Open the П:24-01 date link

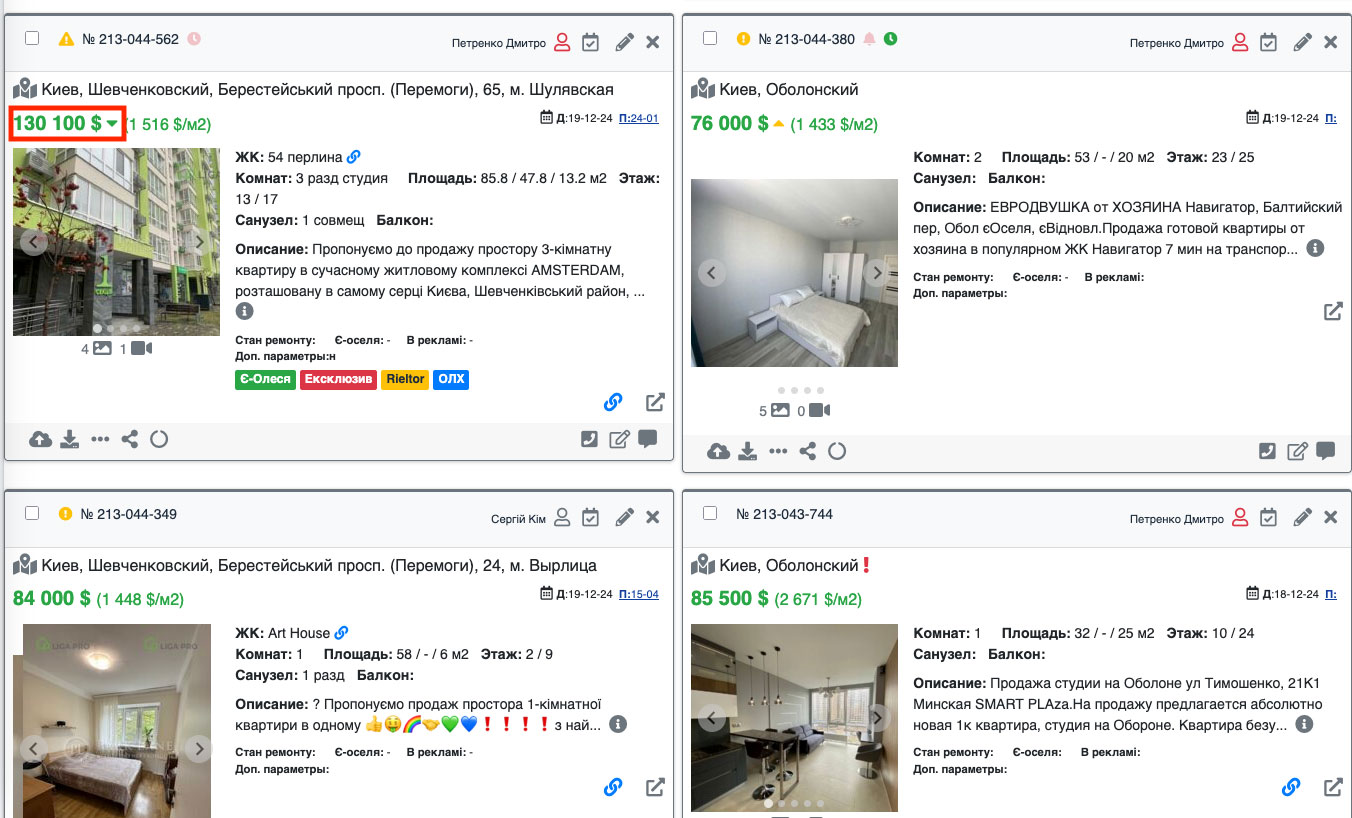pyautogui.click(x=639, y=118)
